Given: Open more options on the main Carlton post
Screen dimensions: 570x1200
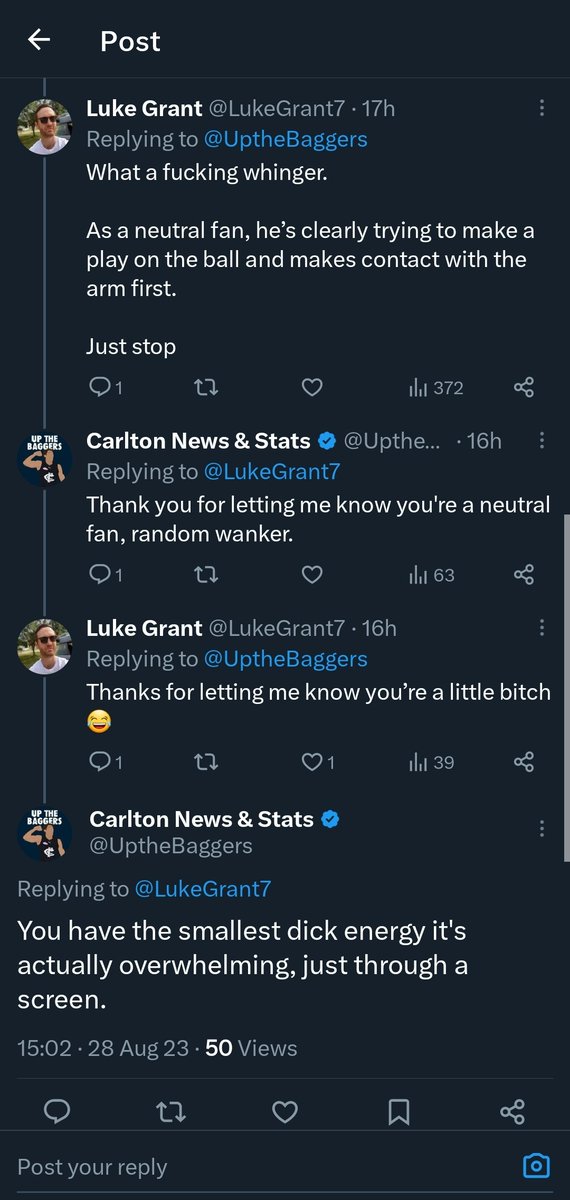Looking at the screenshot, I should pyautogui.click(x=542, y=828).
